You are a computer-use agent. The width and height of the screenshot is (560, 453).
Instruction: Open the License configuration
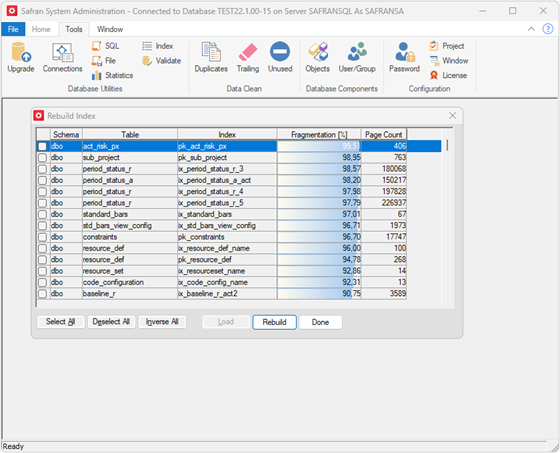pos(449,75)
